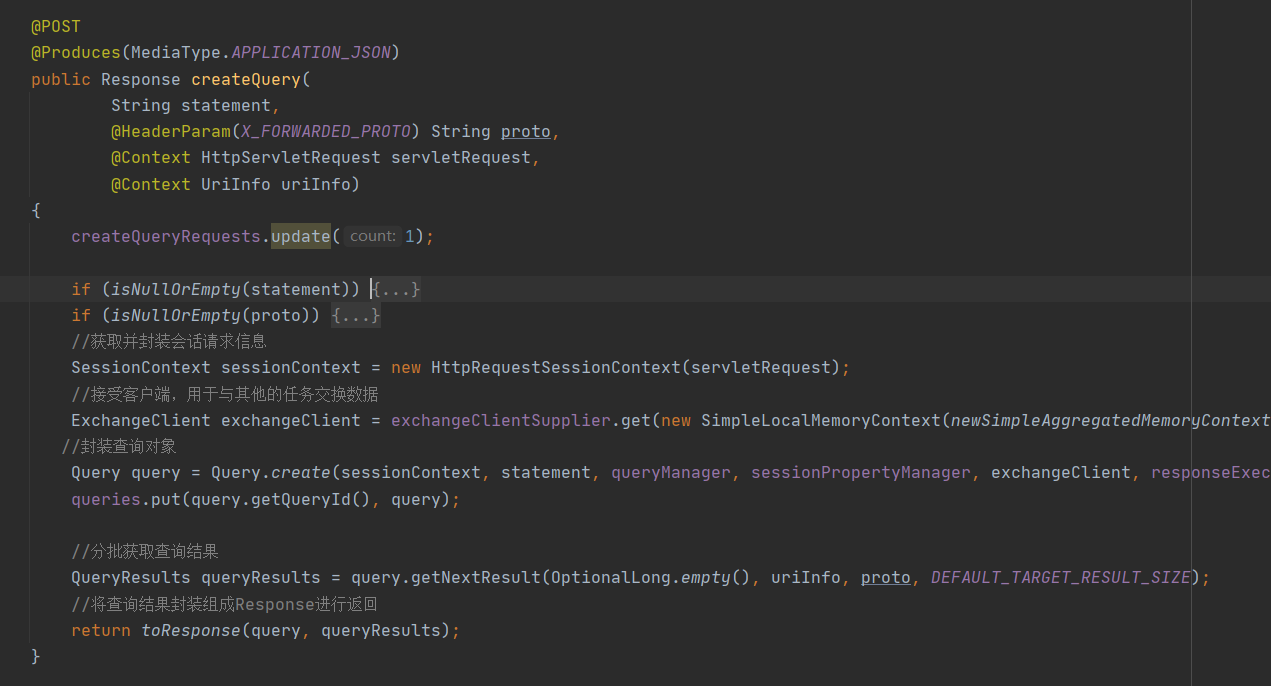Viewport: 1271px width, 686px height.
Task: Click the OptionalLong class reference
Action: click(611, 578)
